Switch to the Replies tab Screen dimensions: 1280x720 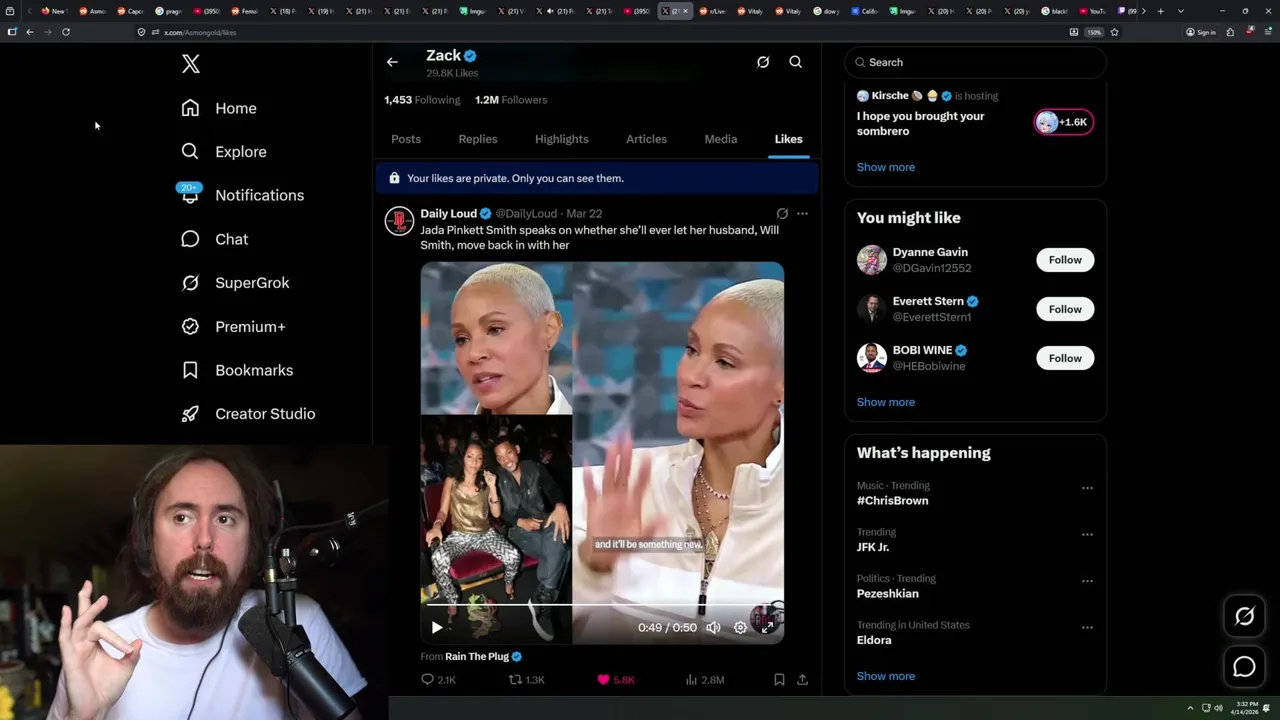[x=478, y=139]
